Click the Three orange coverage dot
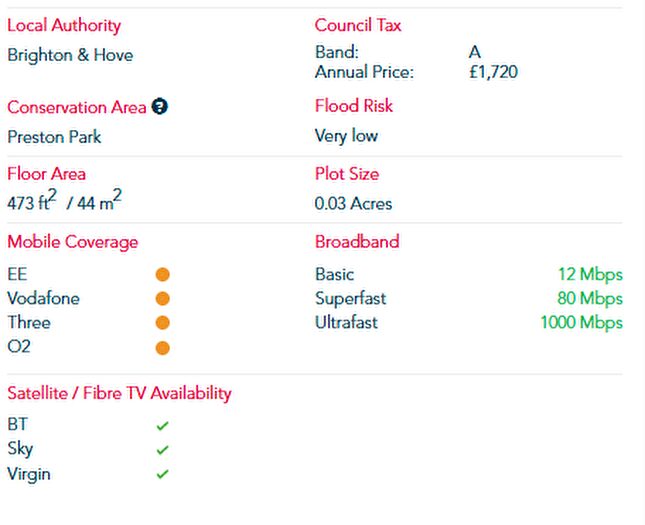645x525 pixels. tap(162, 322)
